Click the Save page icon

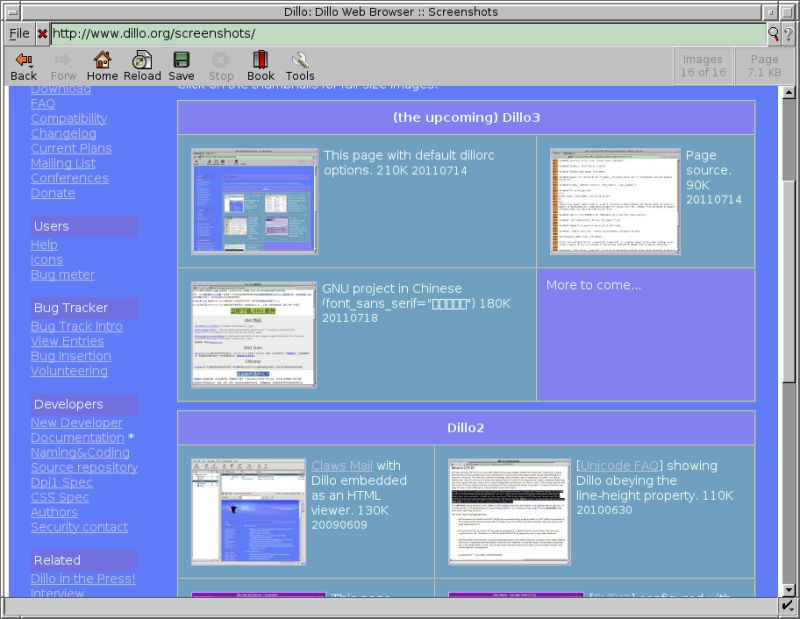pyautogui.click(x=181, y=63)
